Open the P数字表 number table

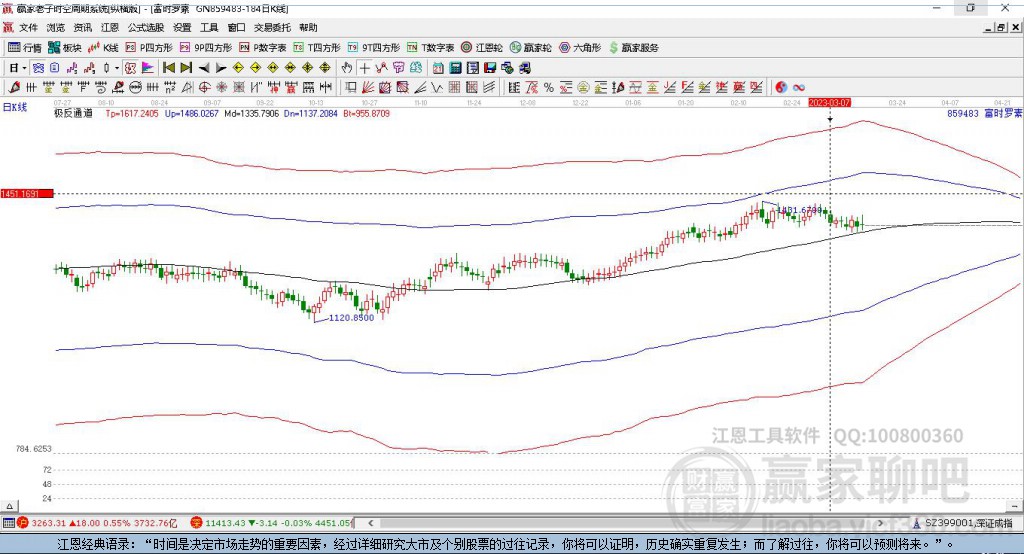pyautogui.click(x=263, y=48)
